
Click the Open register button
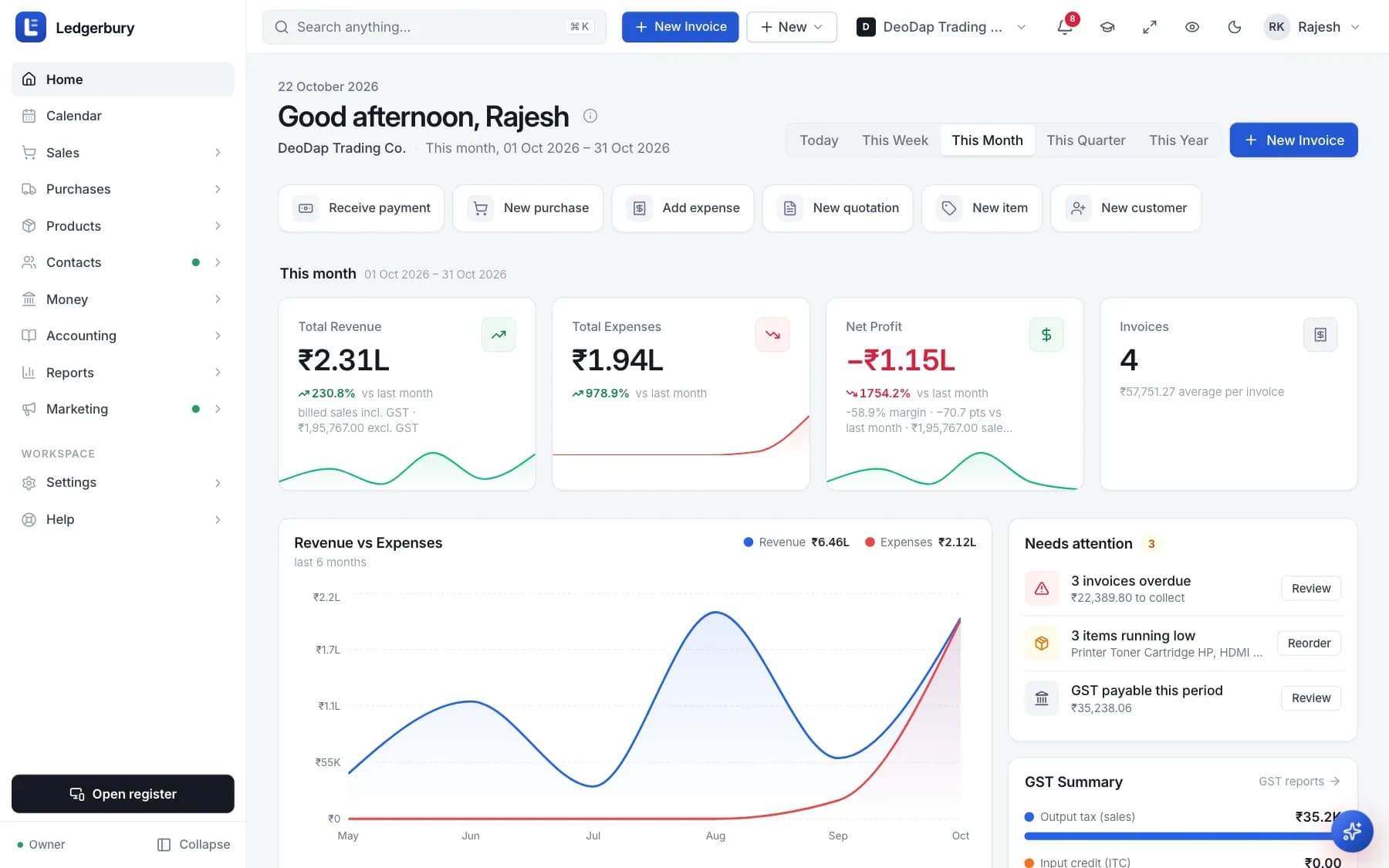click(x=123, y=794)
